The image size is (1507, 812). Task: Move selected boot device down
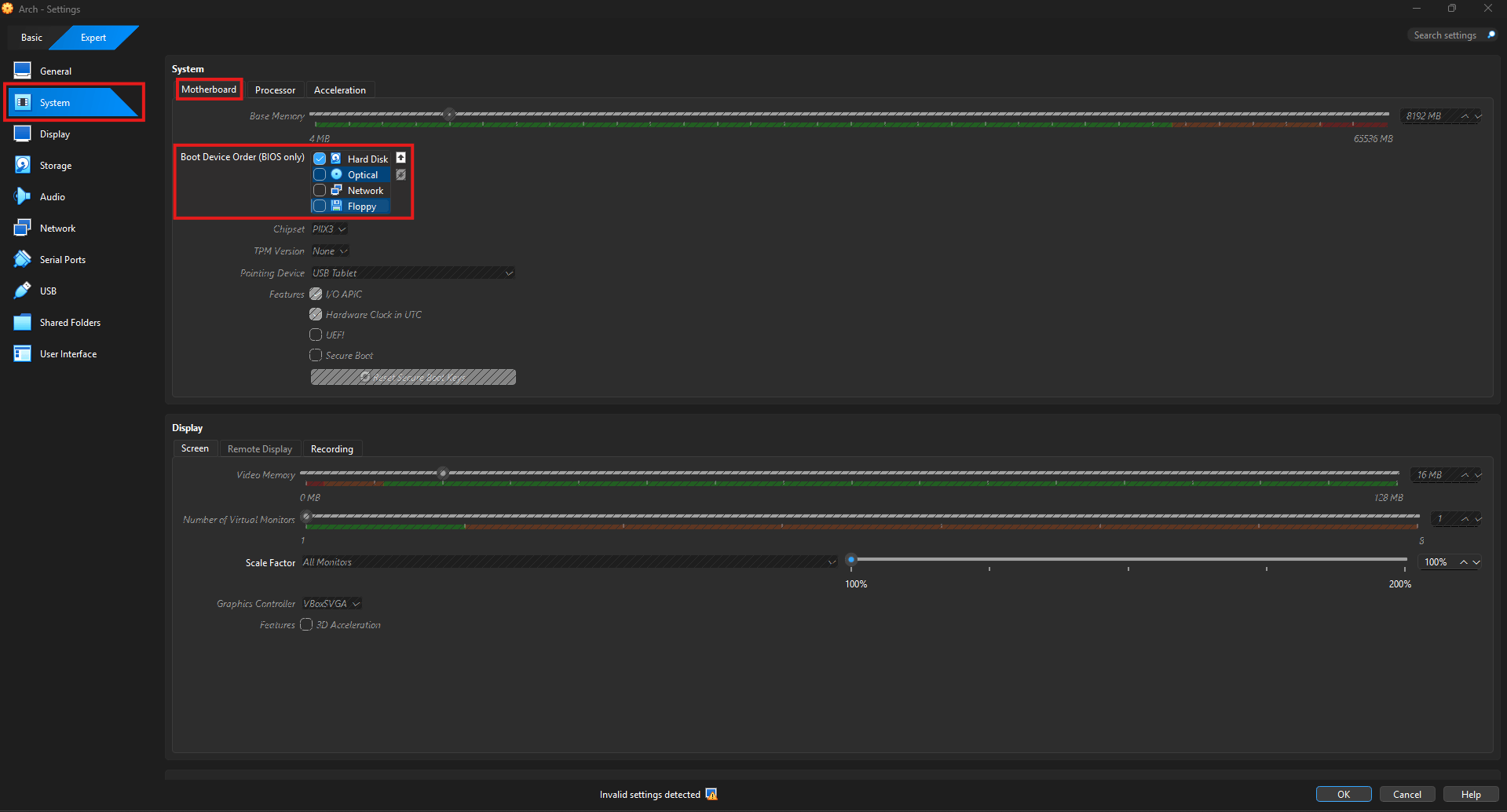pos(401,174)
